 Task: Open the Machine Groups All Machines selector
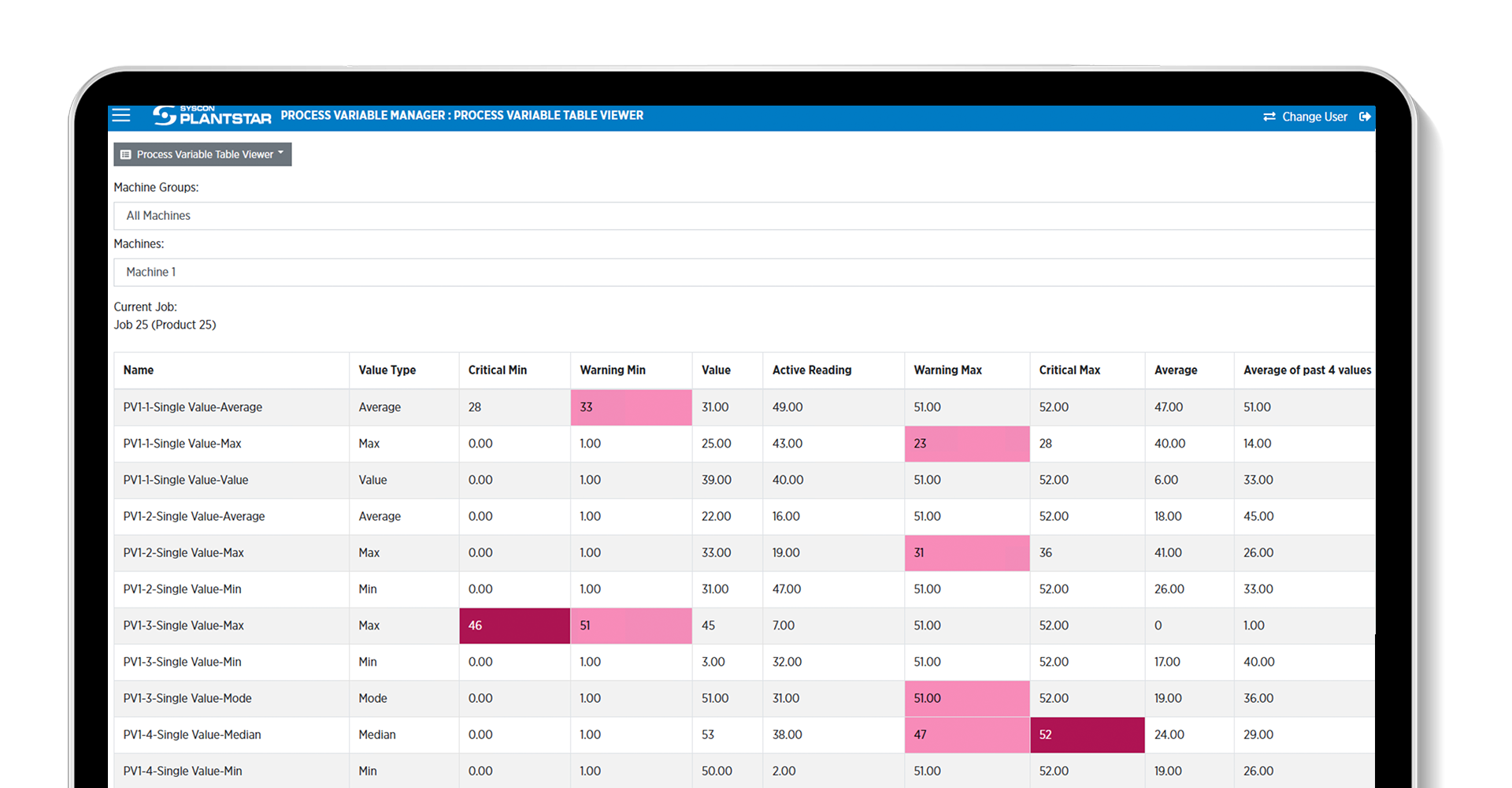click(744, 216)
